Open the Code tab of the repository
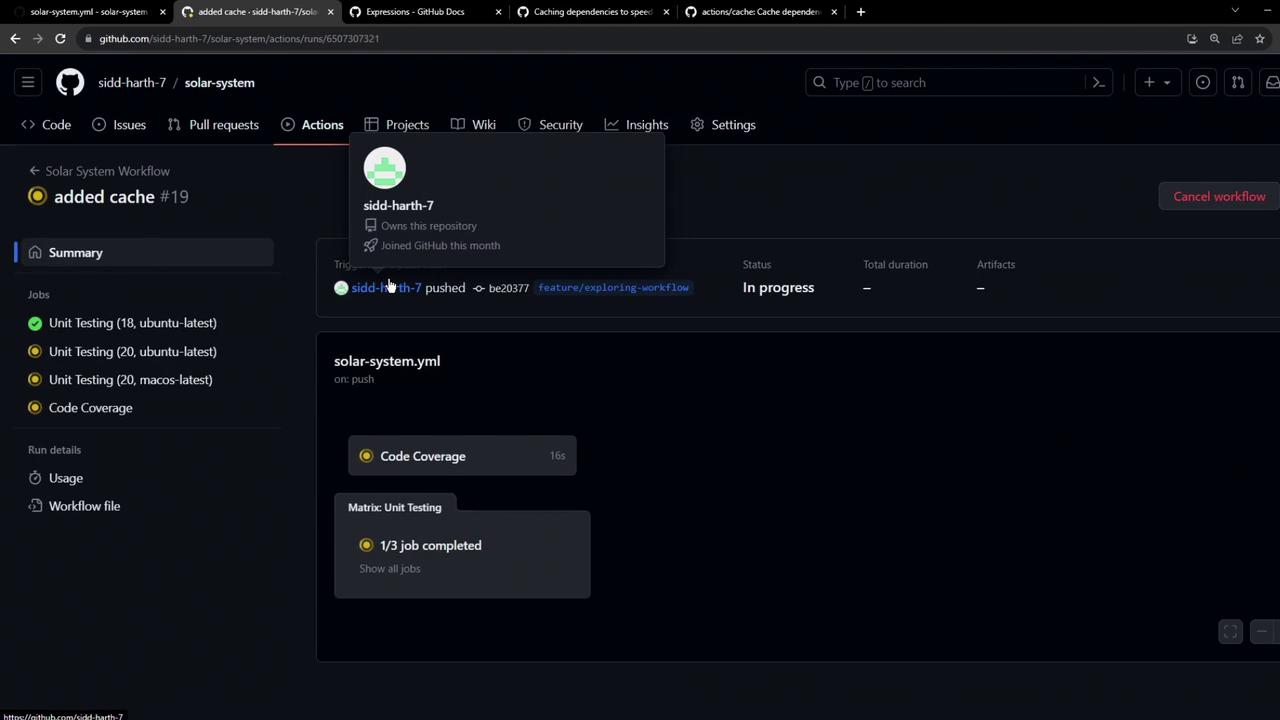Viewport: 1280px width, 720px height. [46, 125]
